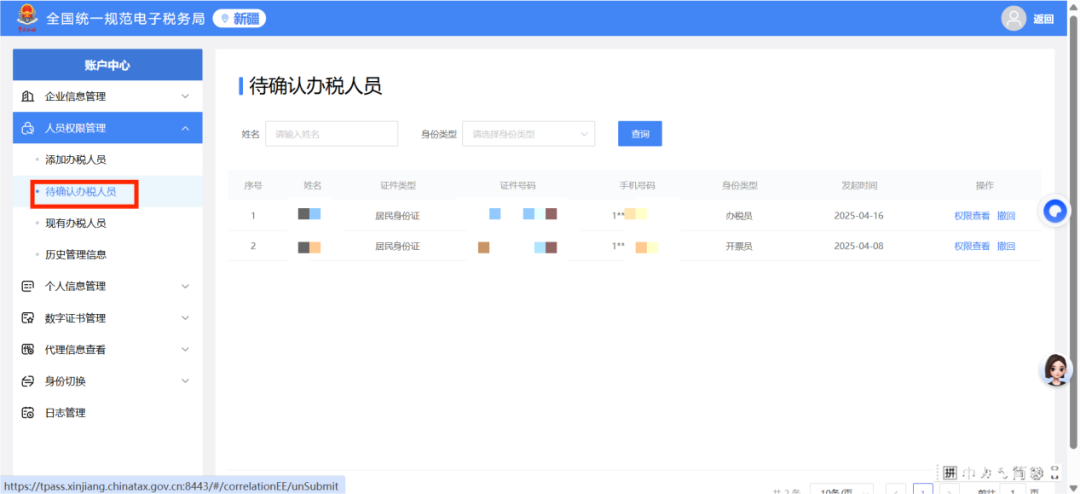The image size is (1080, 494).
Task: Toggle the 中 language mode IME icon
Action: 969,472
